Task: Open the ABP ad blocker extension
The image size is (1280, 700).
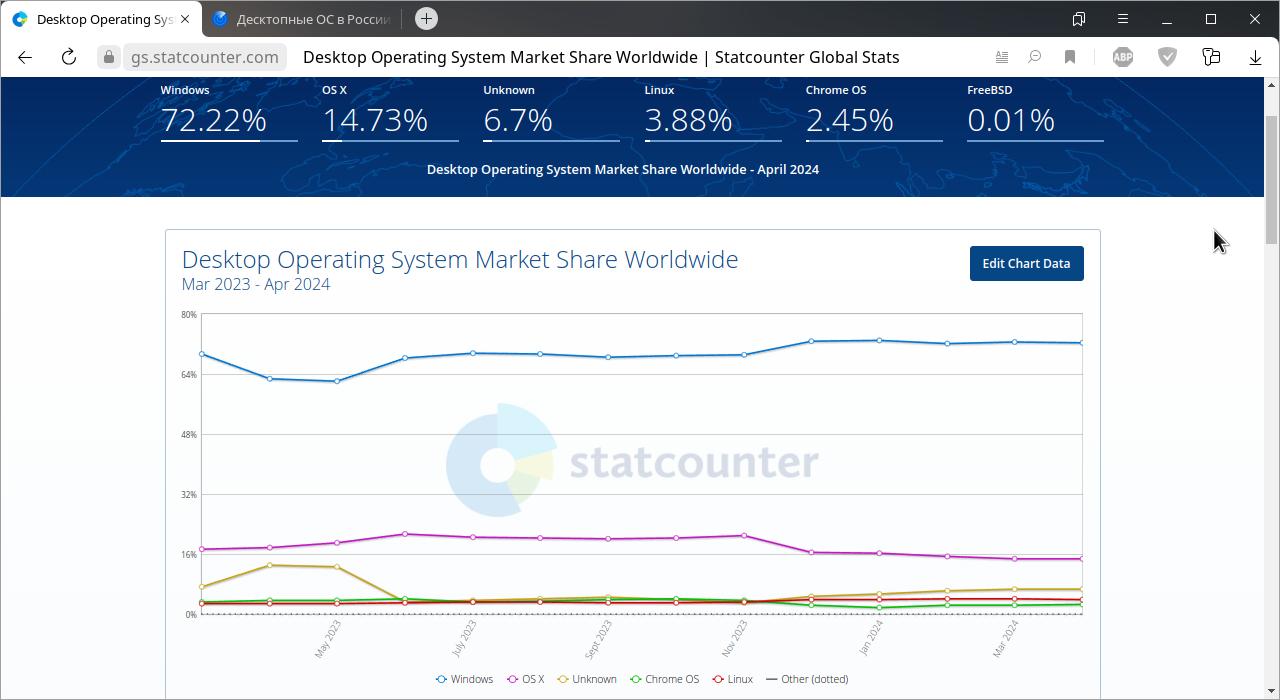Action: click(x=1123, y=57)
